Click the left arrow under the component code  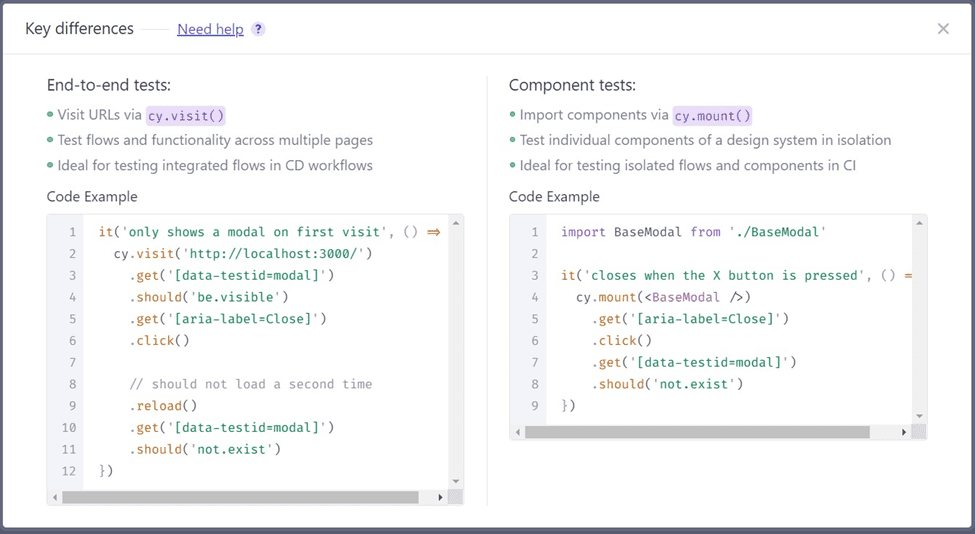(x=518, y=432)
